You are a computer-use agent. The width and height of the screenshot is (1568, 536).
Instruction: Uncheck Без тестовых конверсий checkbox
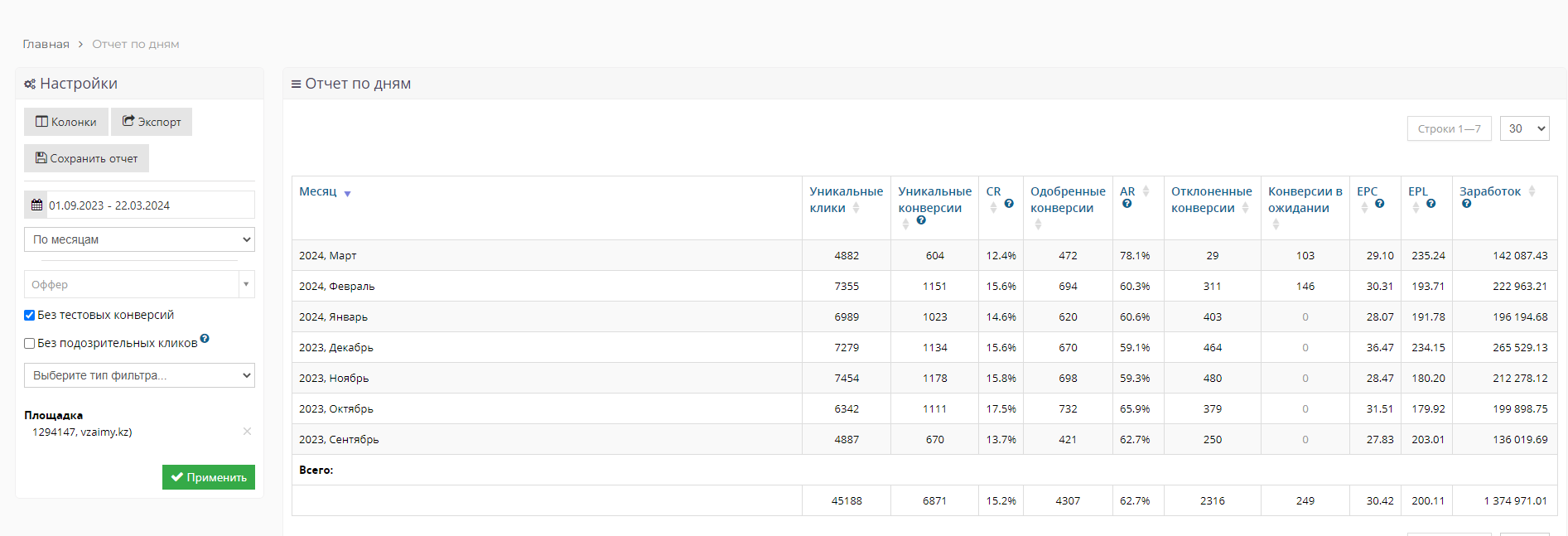(x=30, y=316)
